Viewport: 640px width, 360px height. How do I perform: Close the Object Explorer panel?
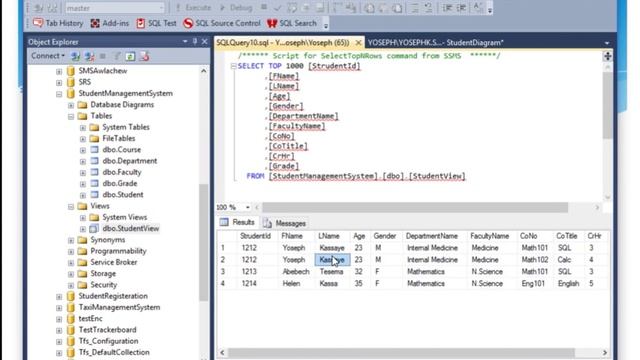coord(204,42)
